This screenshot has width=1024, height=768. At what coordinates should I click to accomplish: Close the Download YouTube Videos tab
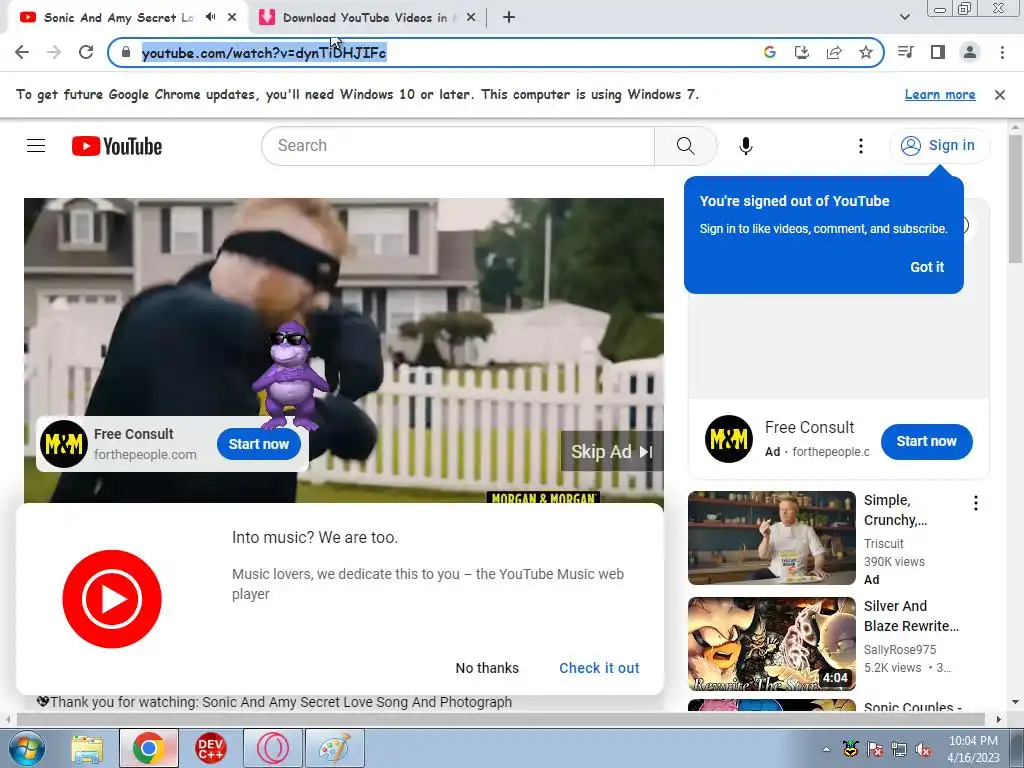point(471,18)
